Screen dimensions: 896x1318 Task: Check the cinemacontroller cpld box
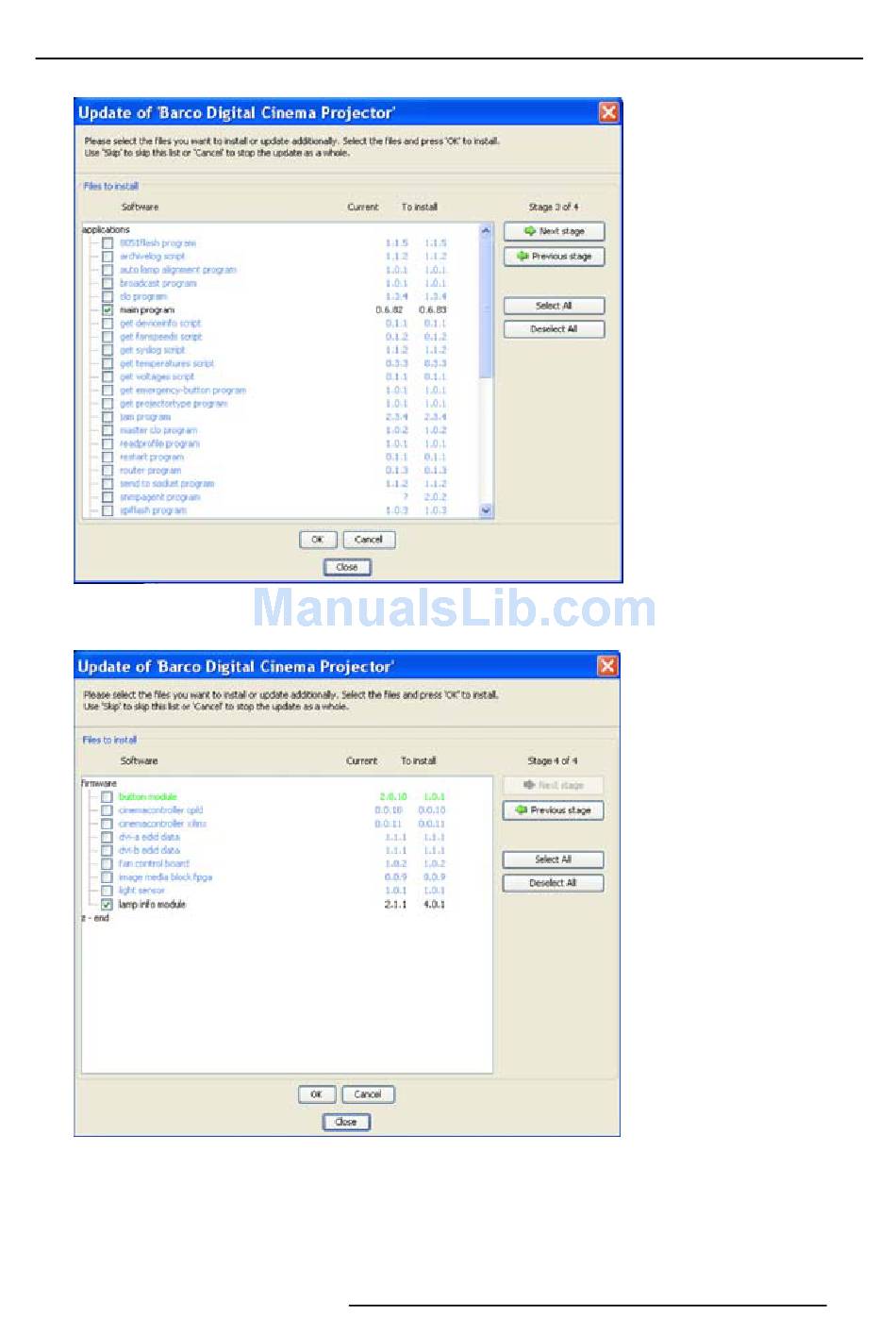(107, 810)
